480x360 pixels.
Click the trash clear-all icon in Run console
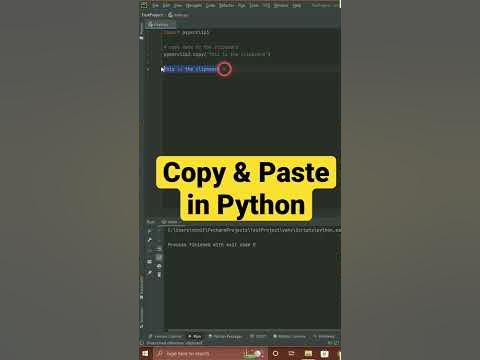(x=159, y=275)
